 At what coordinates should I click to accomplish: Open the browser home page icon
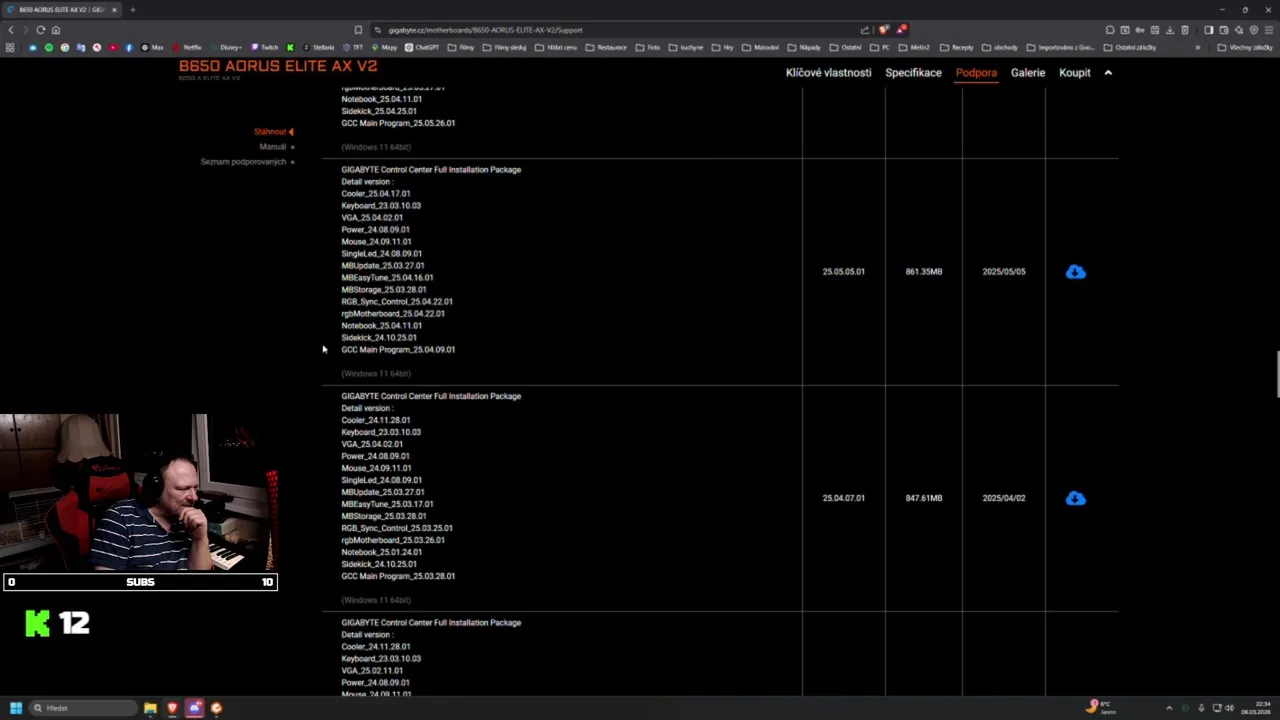tap(56, 30)
